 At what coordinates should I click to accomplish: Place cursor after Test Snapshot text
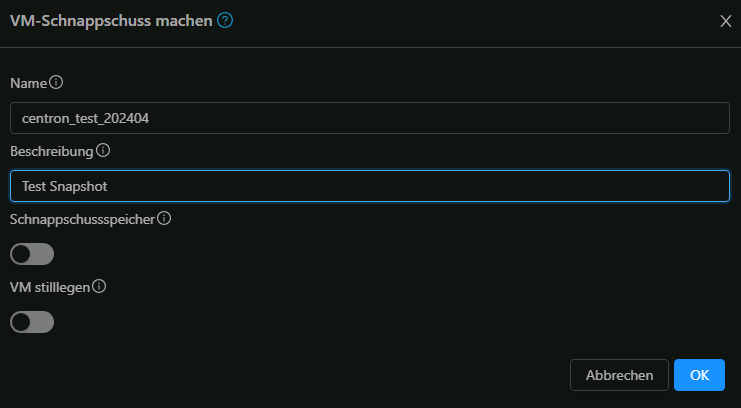pos(120,186)
